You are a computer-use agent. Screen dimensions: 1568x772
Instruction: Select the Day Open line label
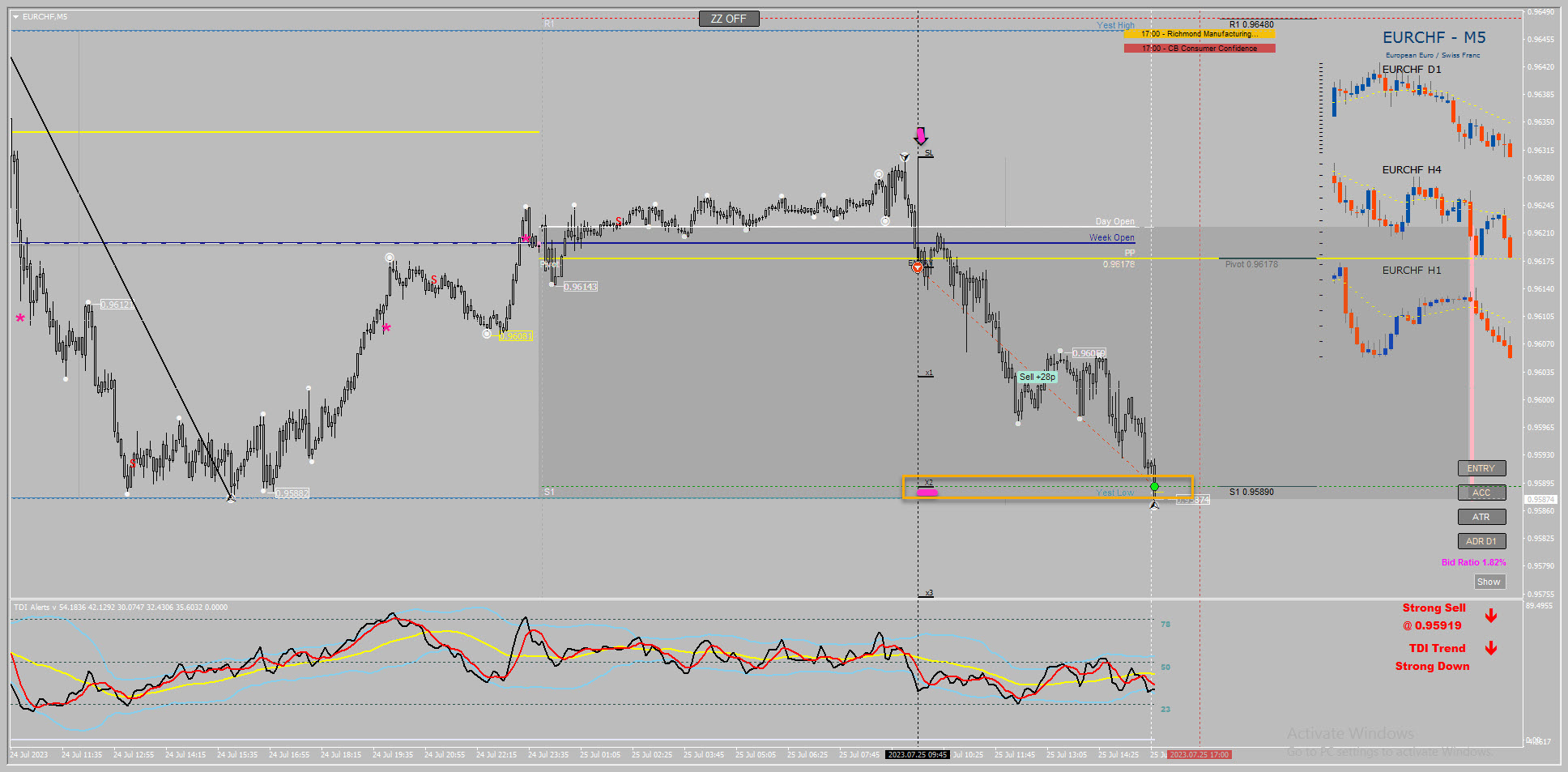pyautogui.click(x=1115, y=221)
